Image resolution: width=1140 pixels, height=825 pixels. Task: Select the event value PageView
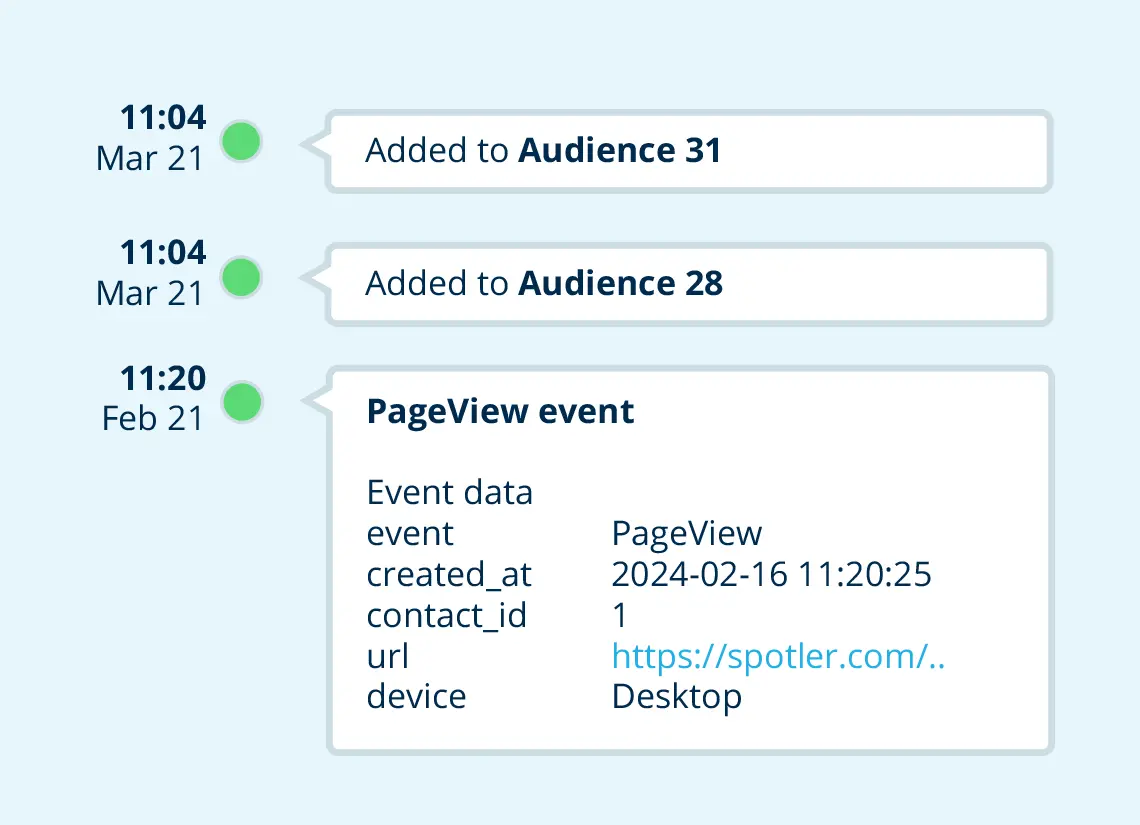pyautogui.click(x=686, y=534)
